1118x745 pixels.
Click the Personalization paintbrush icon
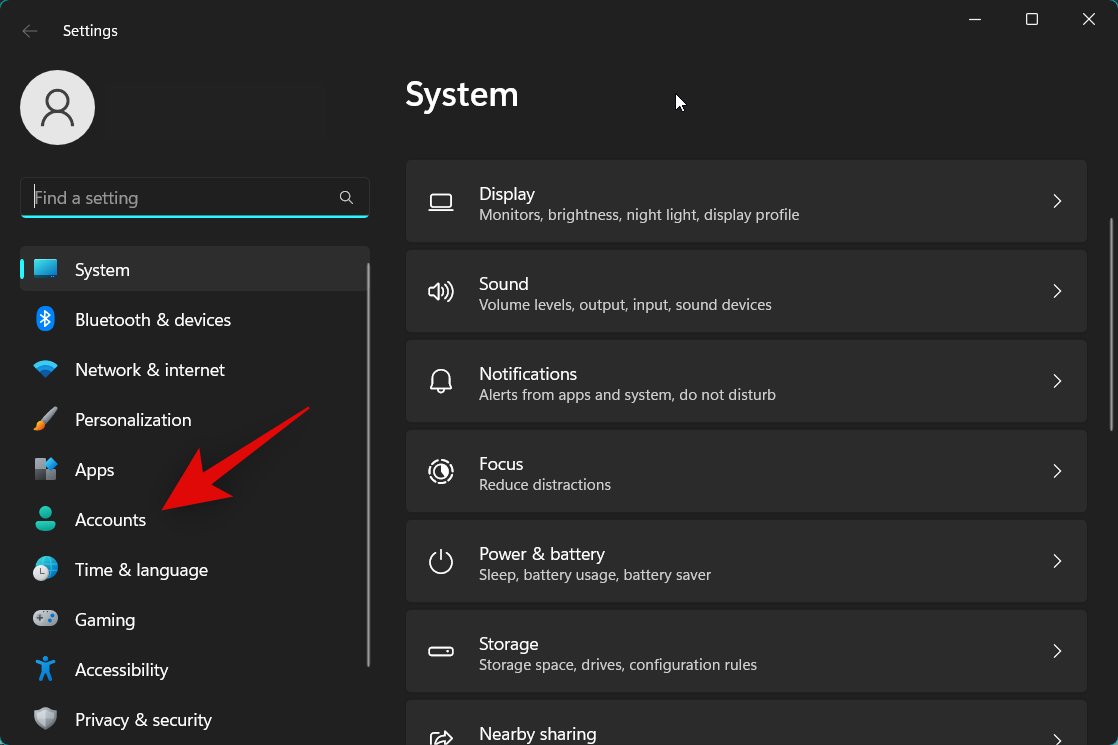46,419
